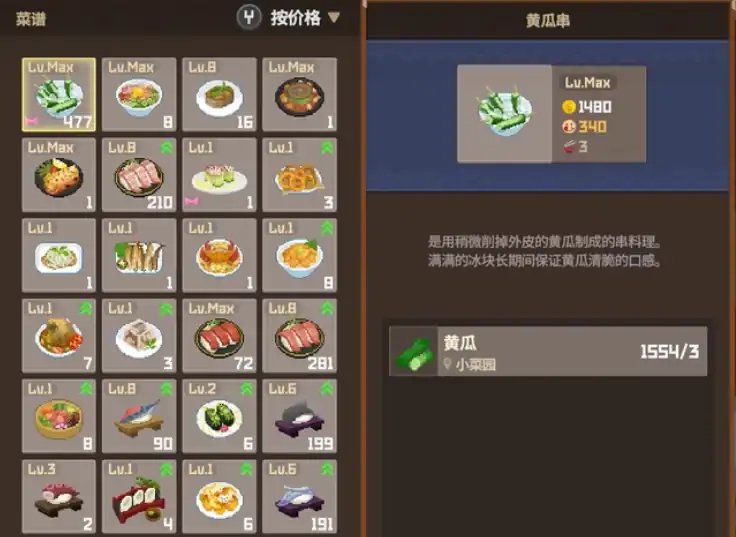Click the sort dropdown triangle arrow

[x=334, y=17]
